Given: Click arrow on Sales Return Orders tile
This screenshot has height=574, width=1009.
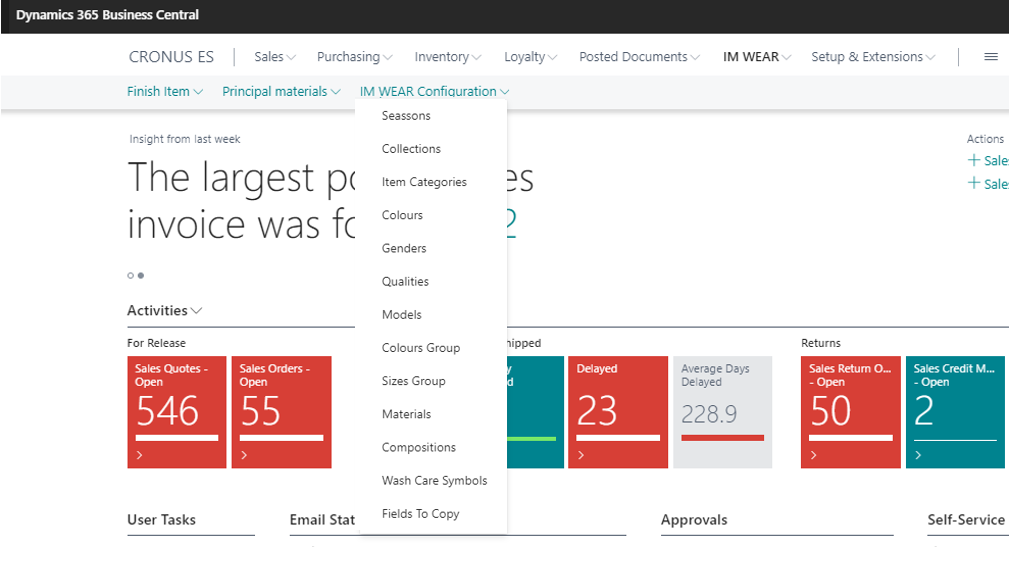Looking at the screenshot, I should [814, 455].
